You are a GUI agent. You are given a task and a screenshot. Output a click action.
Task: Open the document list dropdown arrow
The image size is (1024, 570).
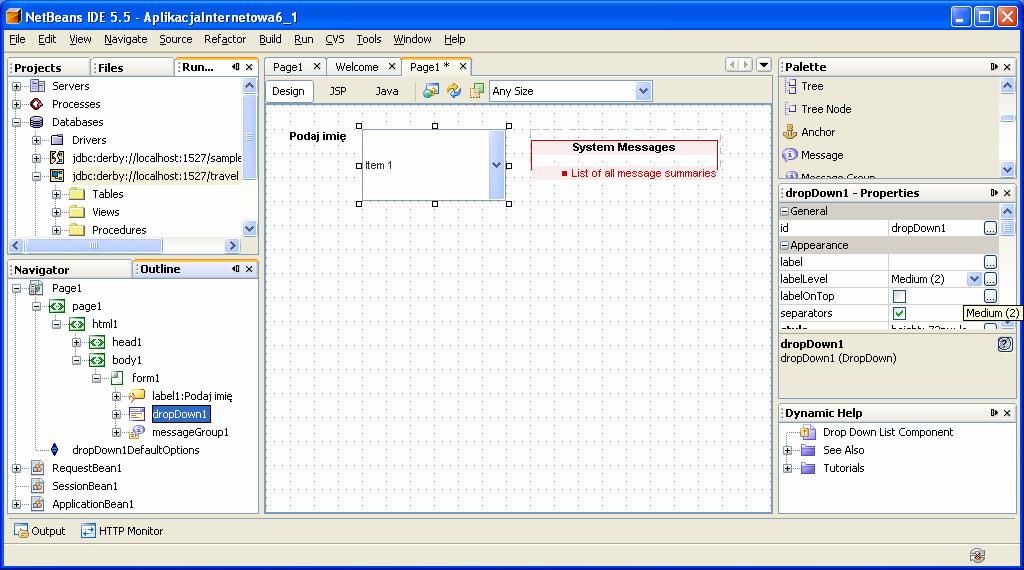(763, 65)
